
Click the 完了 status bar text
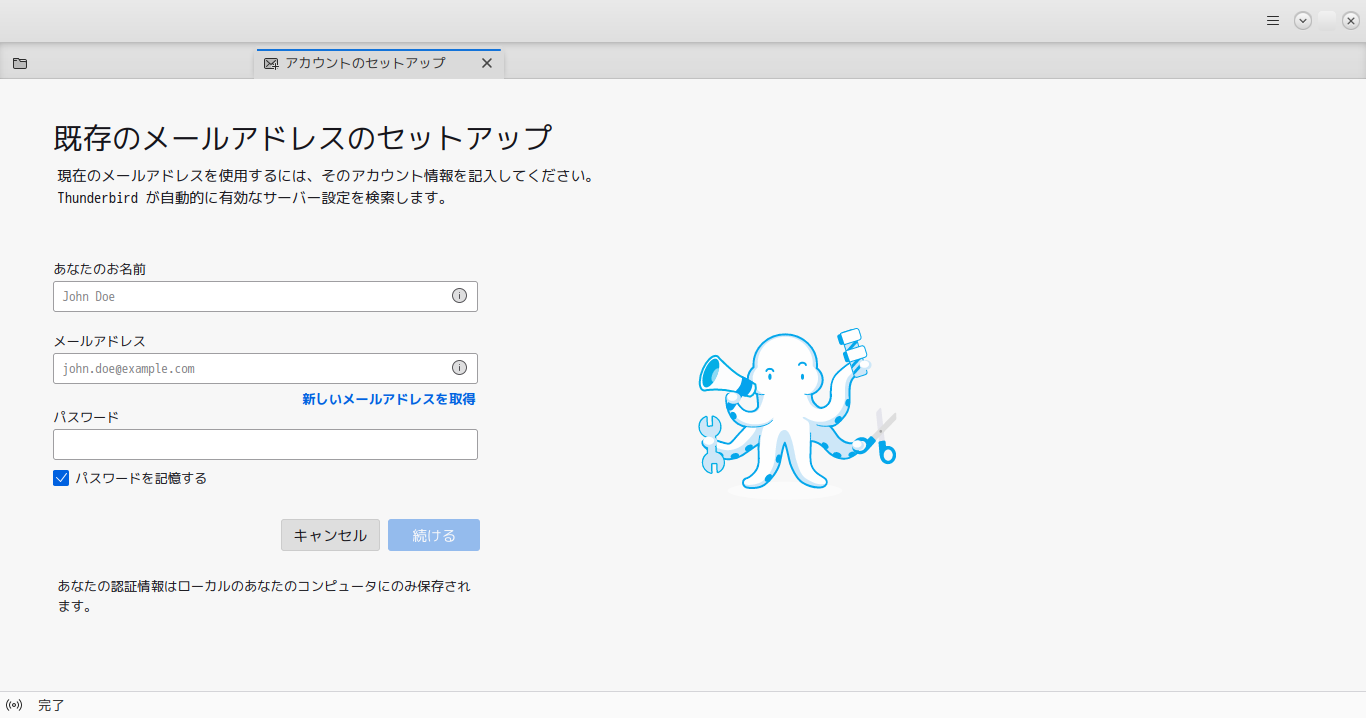tap(51, 705)
